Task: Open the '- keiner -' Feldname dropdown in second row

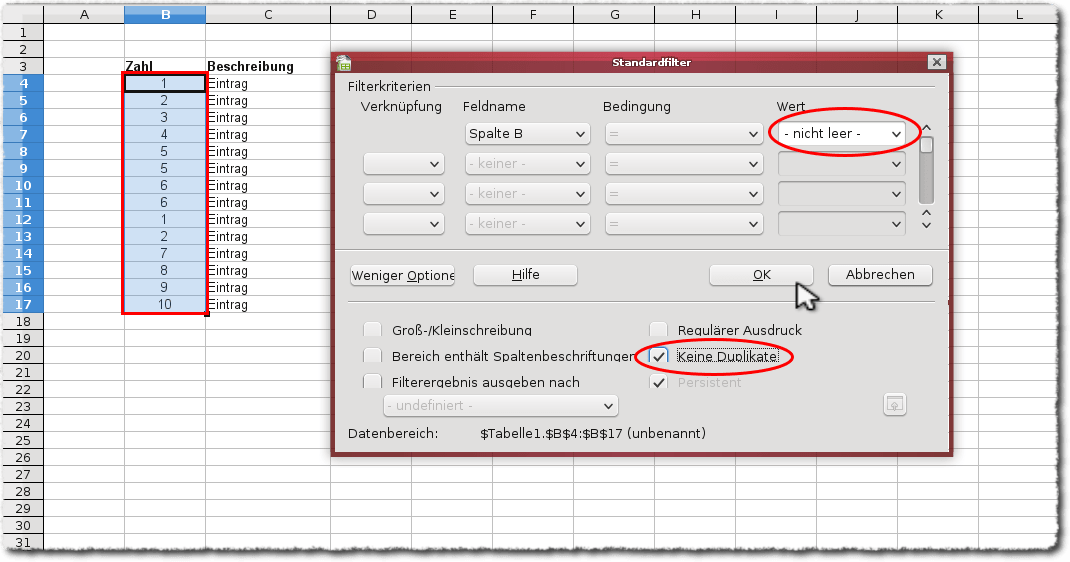Action: tap(527, 164)
